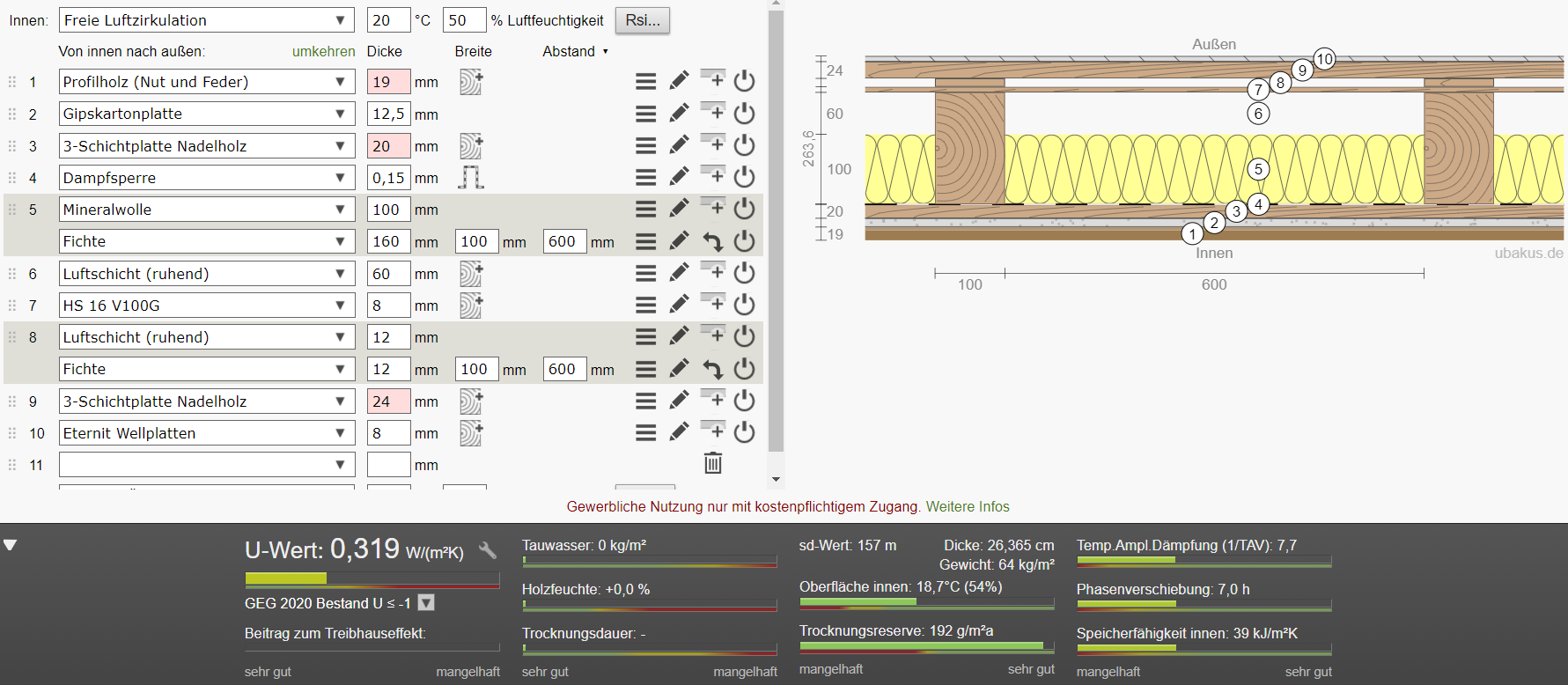Open the Freie Luftzirkulation dropdown
1568x685 pixels.
coord(206,20)
